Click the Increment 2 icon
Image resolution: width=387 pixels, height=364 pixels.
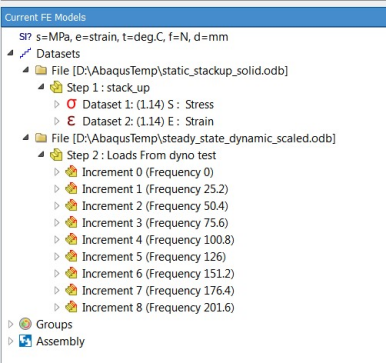[x=71, y=206]
